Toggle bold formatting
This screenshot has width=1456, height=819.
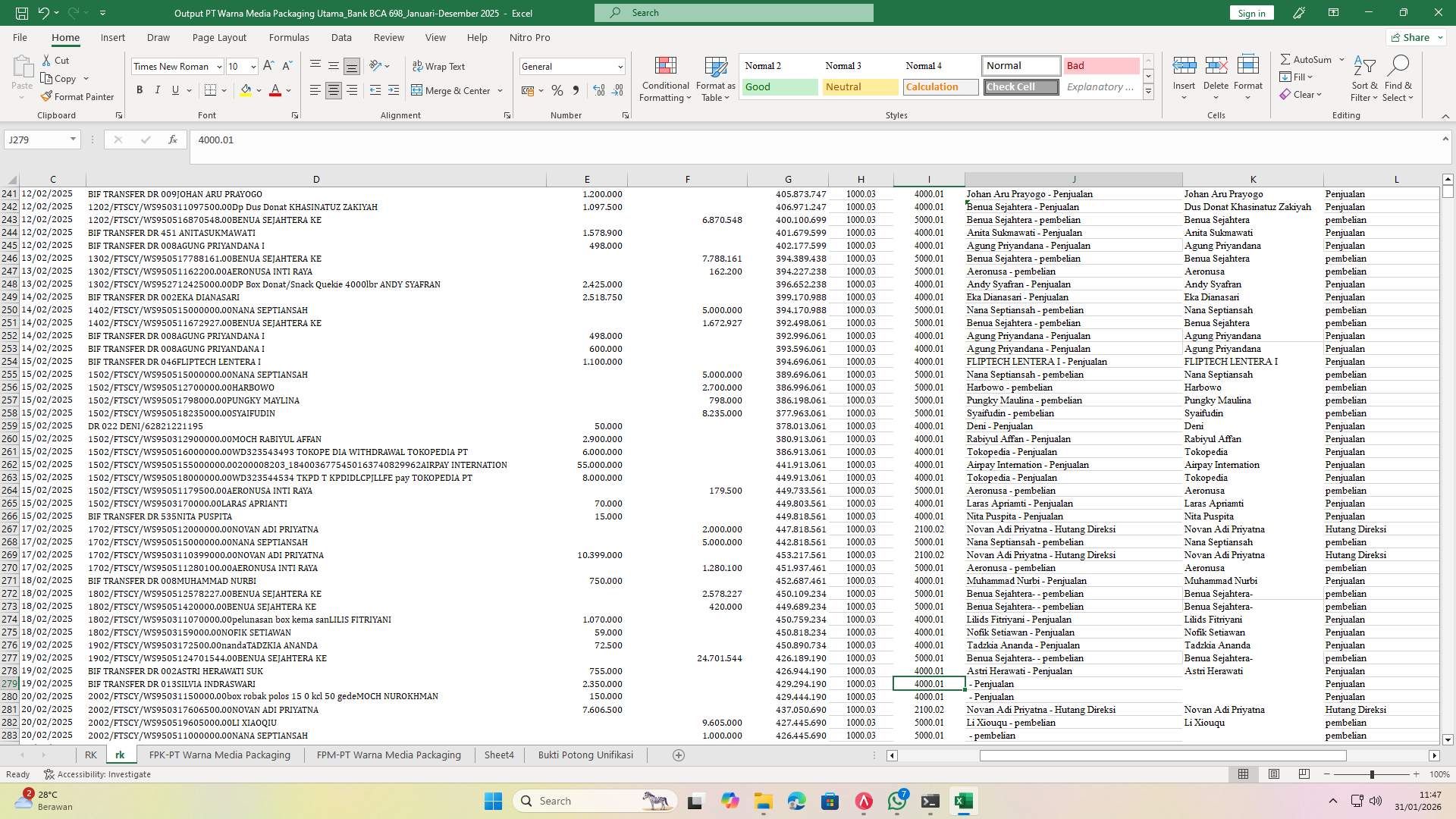click(140, 89)
